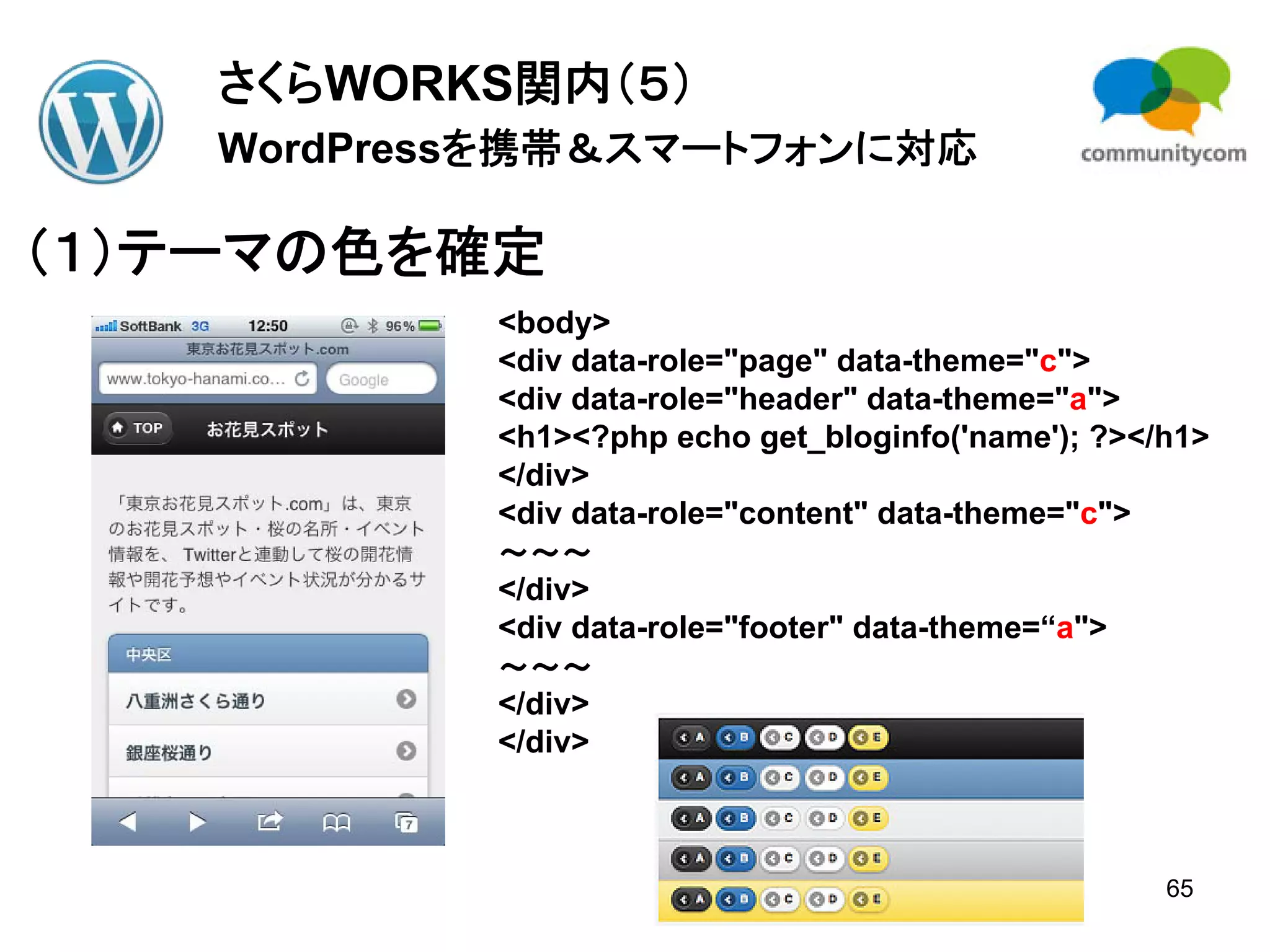Click the site description paragraph on the phone
1270x952 pixels.
[x=268, y=553]
